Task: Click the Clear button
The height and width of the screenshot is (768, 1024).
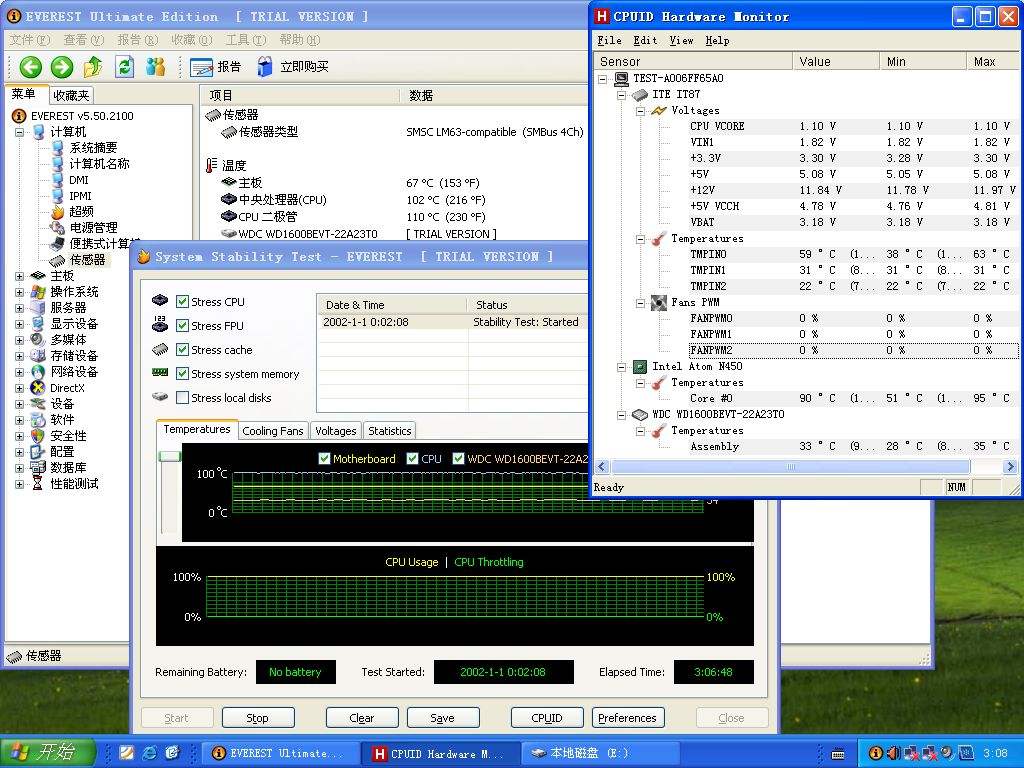Action: point(362,718)
